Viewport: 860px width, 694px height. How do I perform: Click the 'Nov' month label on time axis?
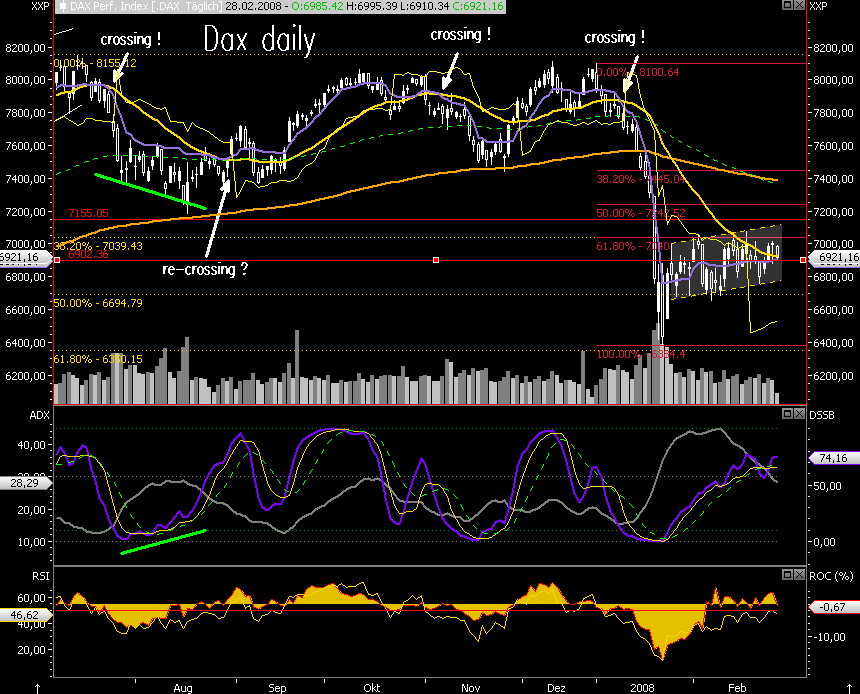471,688
